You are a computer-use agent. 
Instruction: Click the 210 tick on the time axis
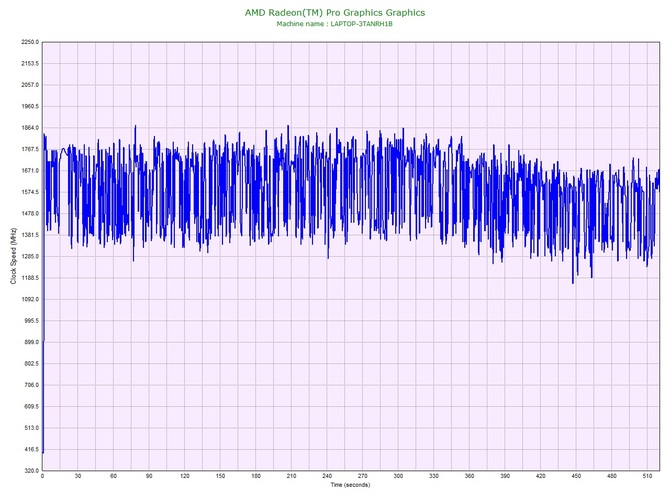click(291, 476)
